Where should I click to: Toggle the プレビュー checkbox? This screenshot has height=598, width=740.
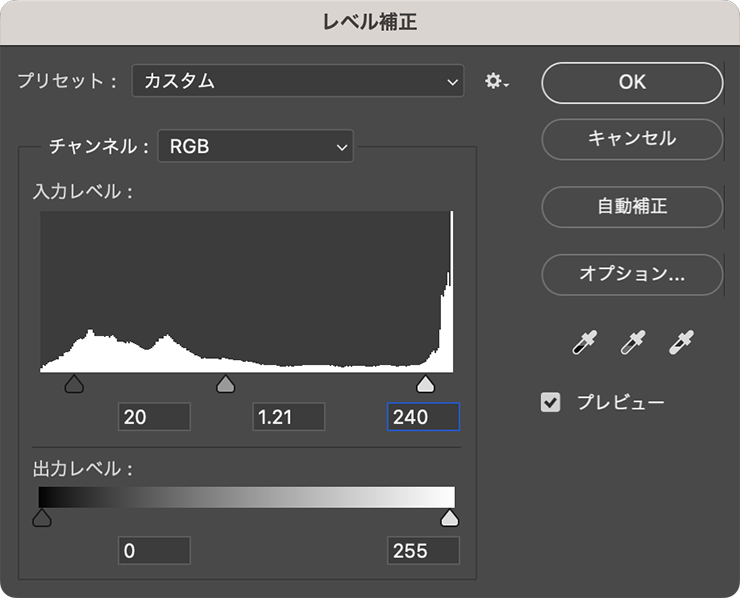[x=550, y=403]
